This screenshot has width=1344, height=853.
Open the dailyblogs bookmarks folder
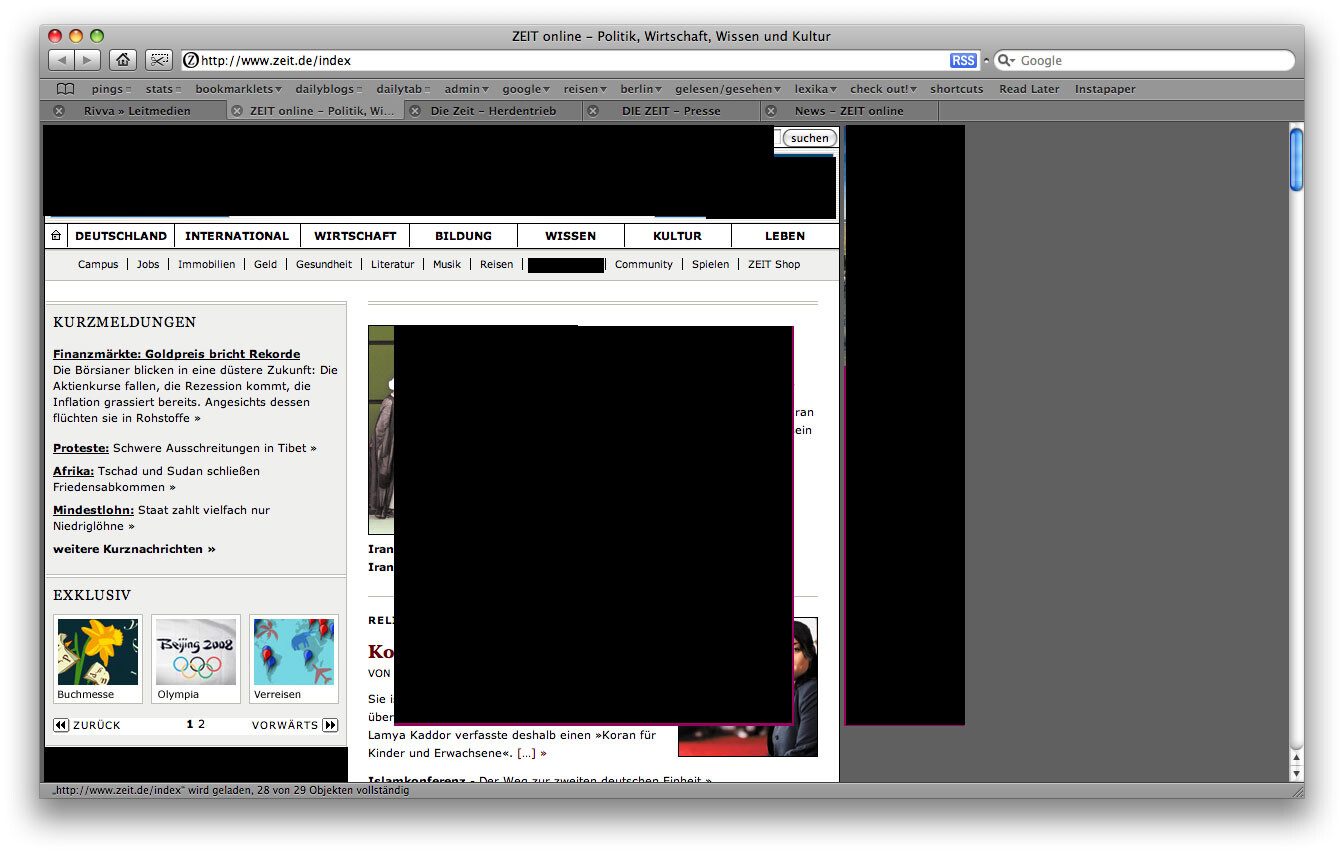328,89
